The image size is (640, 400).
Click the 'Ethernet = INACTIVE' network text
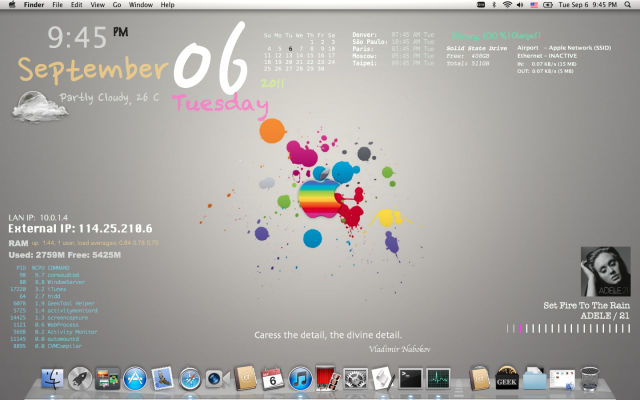click(547, 56)
